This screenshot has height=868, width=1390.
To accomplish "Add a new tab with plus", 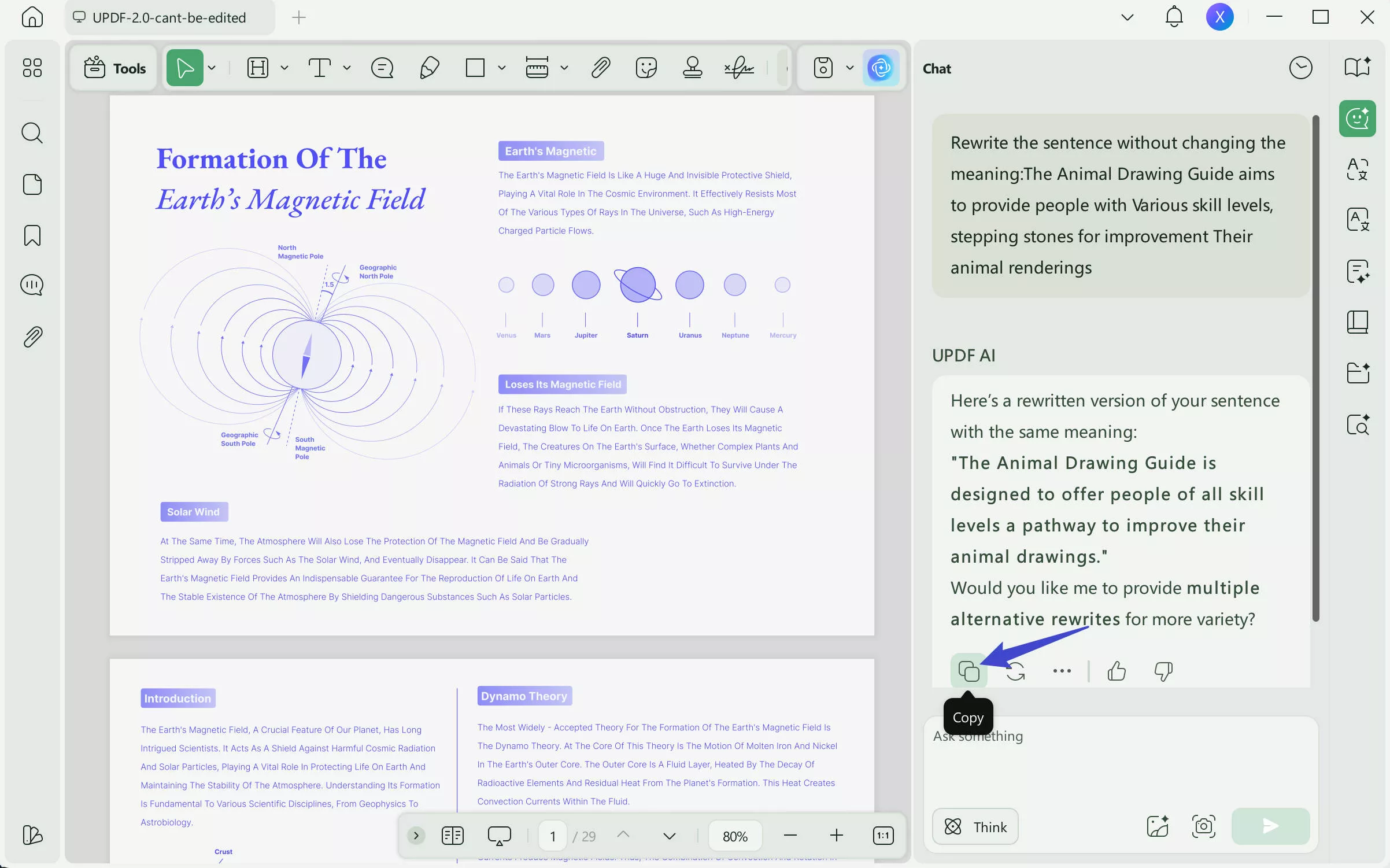I will point(298,17).
